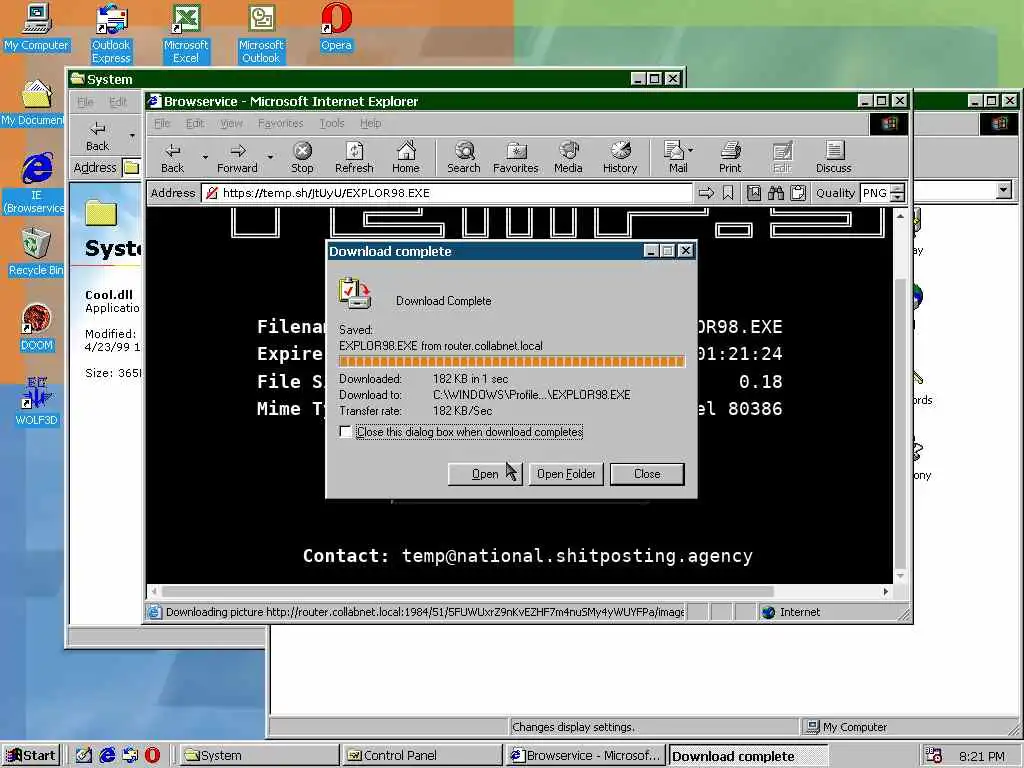The image size is (1024, 768).
Task: Launch Opera from quick launch bar
Action: coord(152,755)
